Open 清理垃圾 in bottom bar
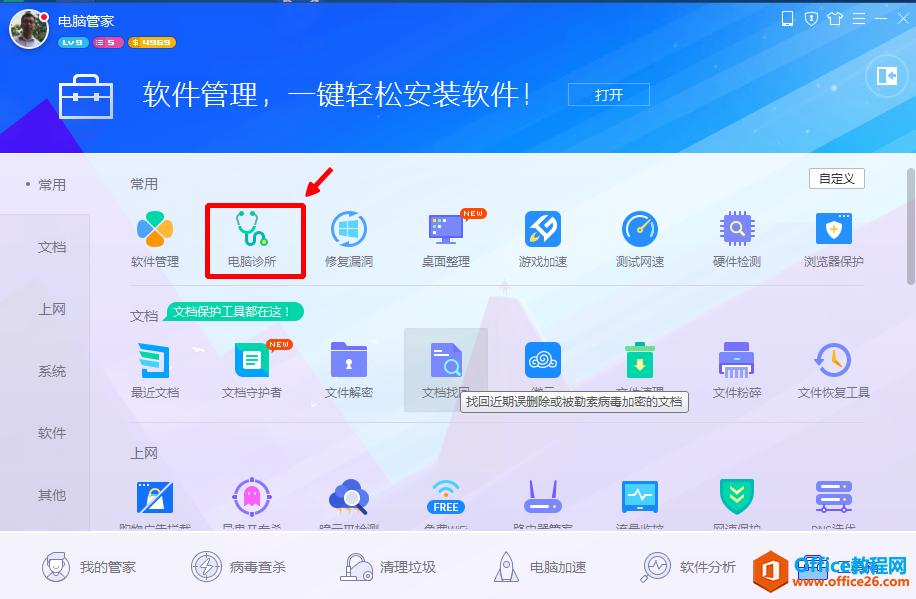Viewport: 916px width, 599px height. pos(388,567)
